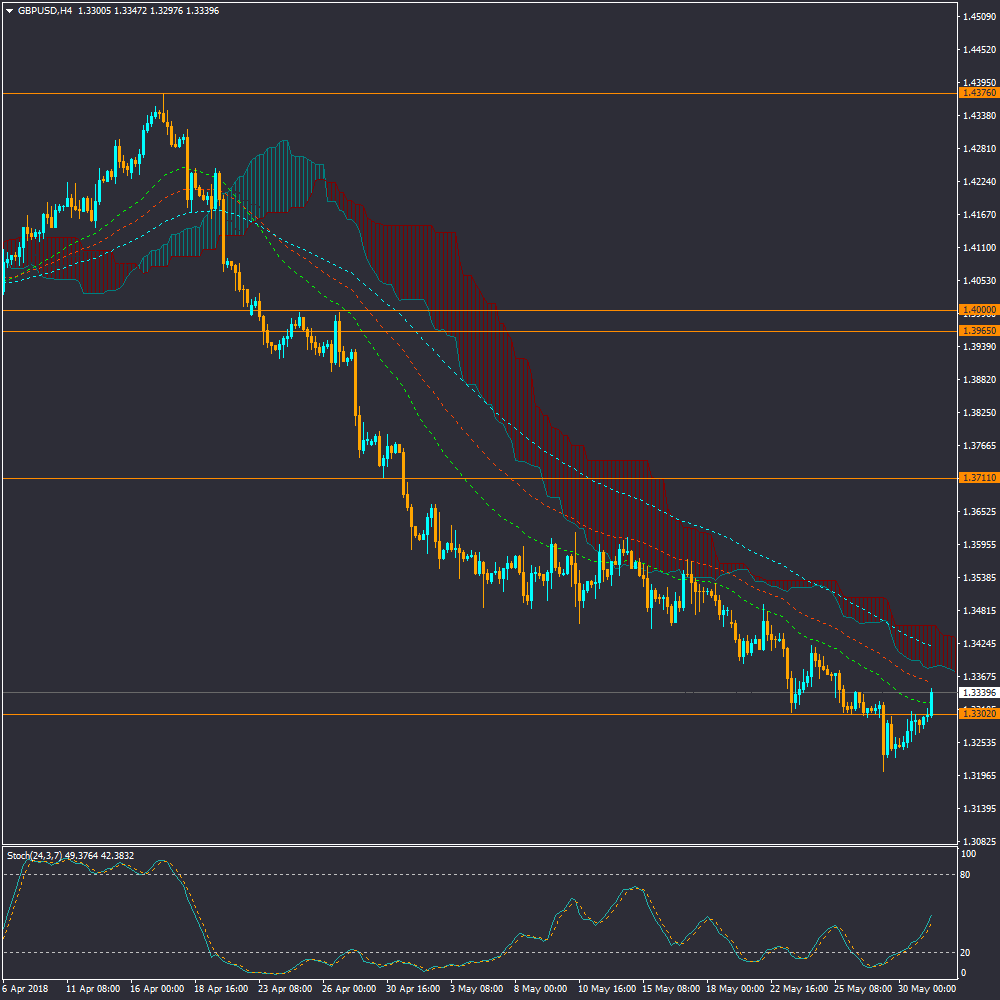The width and height of the screenshot is (1000, 1000).
Task: Click the 1.45090 price scale value
Action: tap(977, 16)
